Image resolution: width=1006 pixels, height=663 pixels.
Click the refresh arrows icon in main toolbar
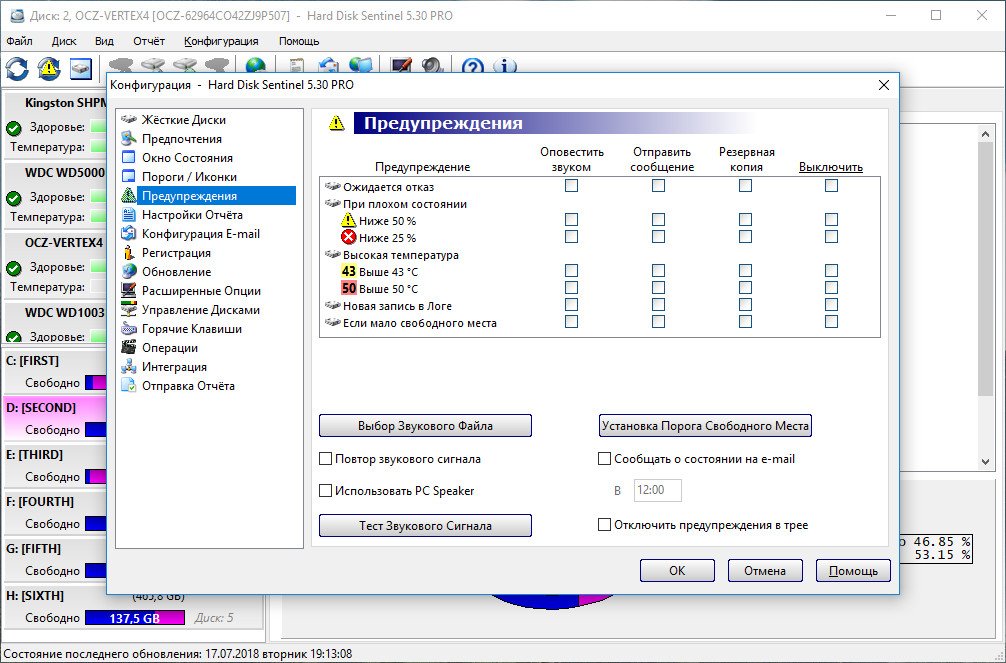[x=17, y=68]
